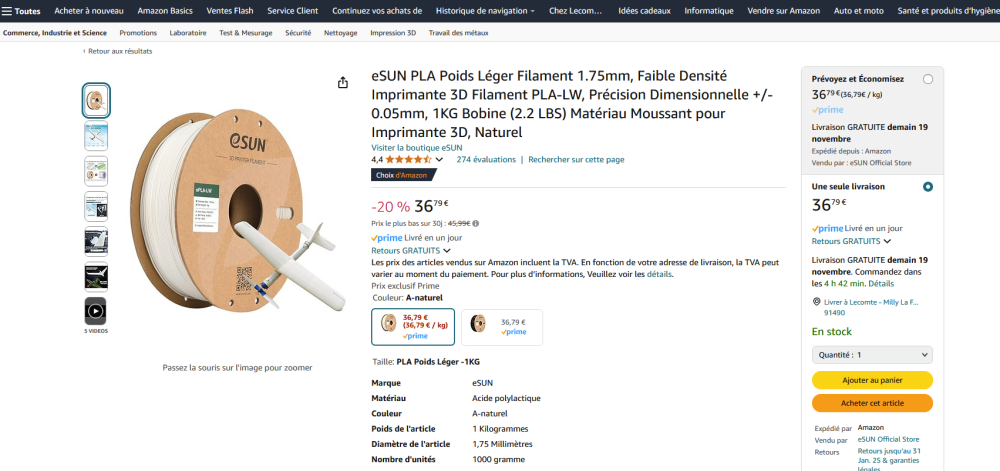Click the back arrow to Retour aux résultats
Screen dimensions: 1000x471
pos(84,51)
